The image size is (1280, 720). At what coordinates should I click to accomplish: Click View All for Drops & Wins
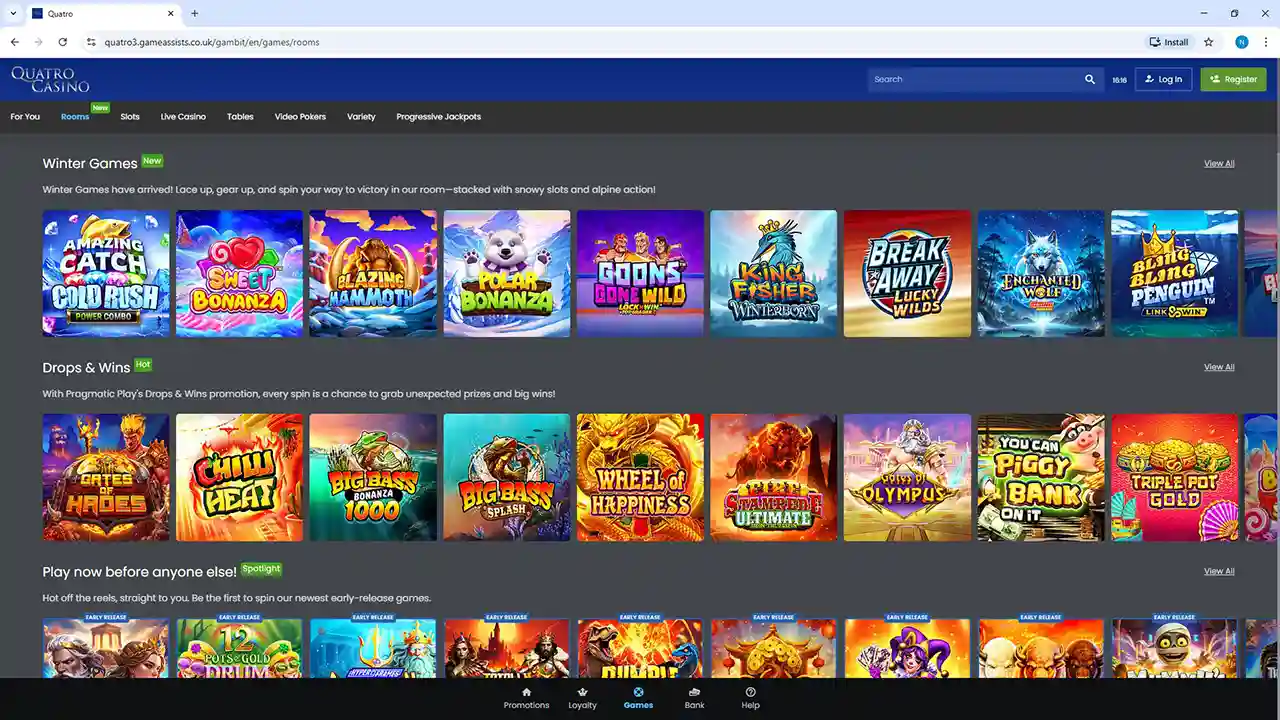[1218, 368]
